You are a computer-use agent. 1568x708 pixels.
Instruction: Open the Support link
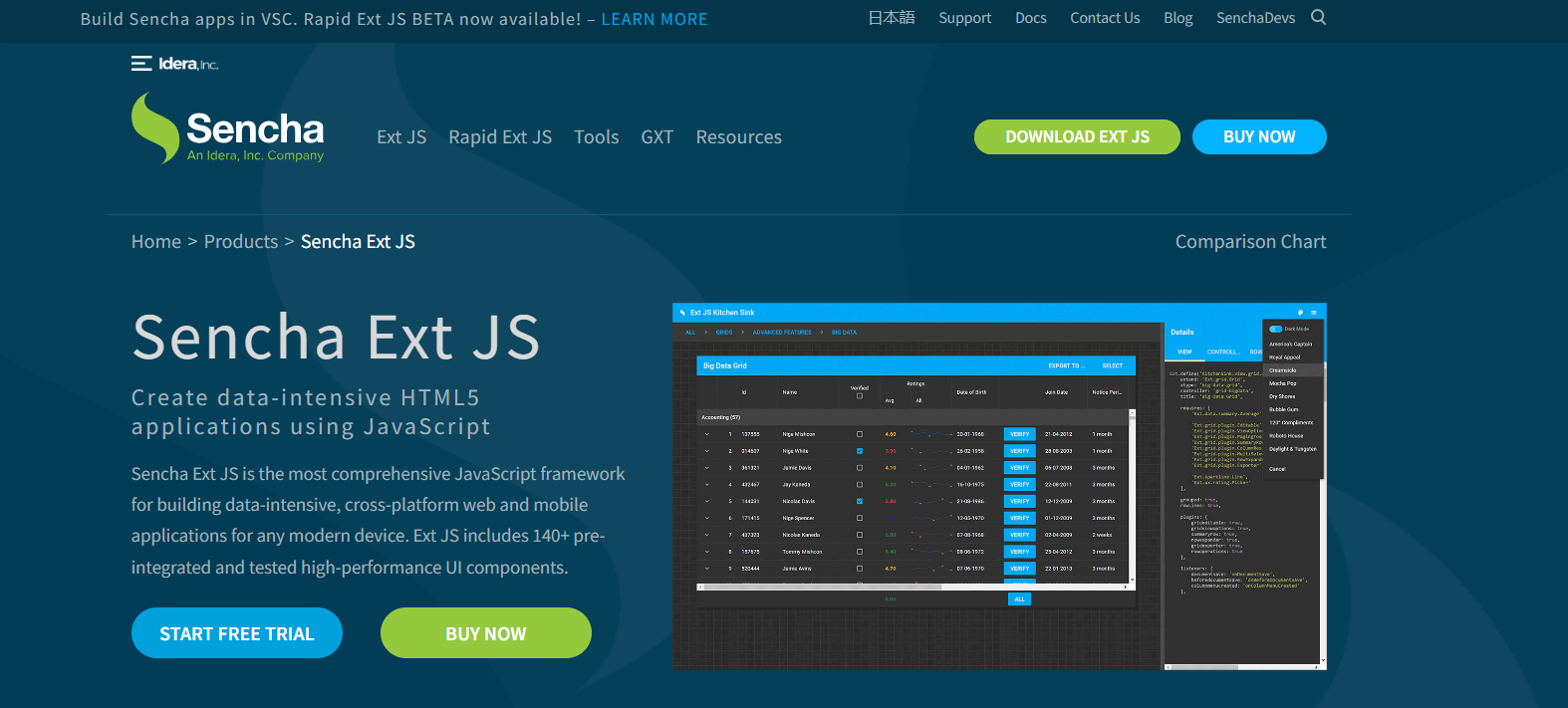click(965, 18)
